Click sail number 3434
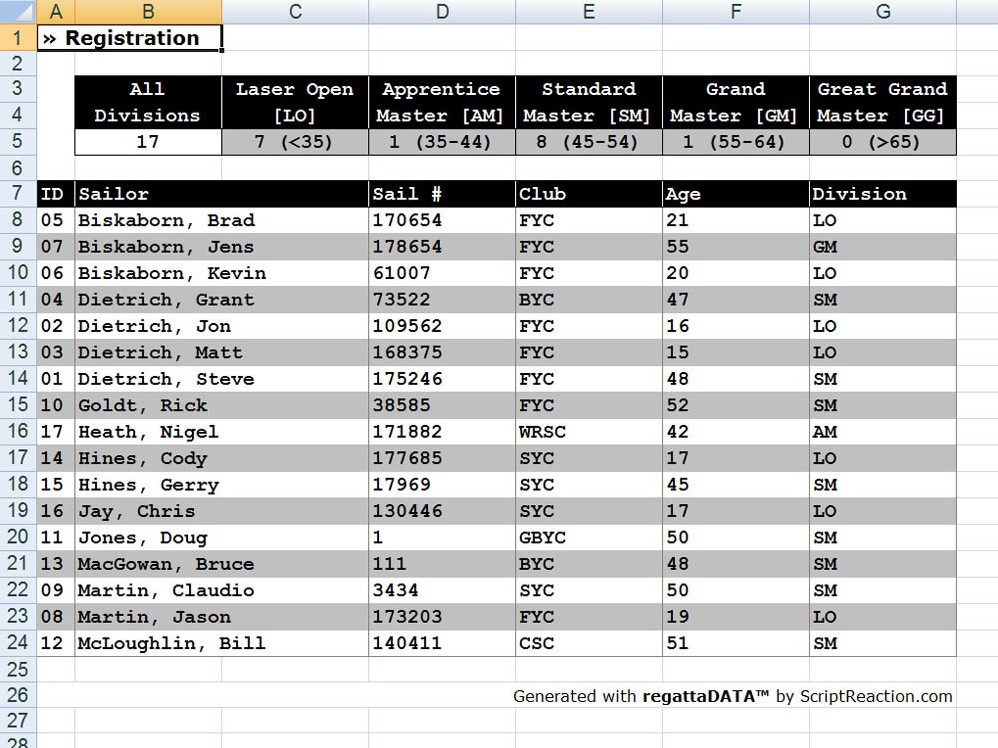This screenshot has height=748, width=998. (x=442, y=590)
